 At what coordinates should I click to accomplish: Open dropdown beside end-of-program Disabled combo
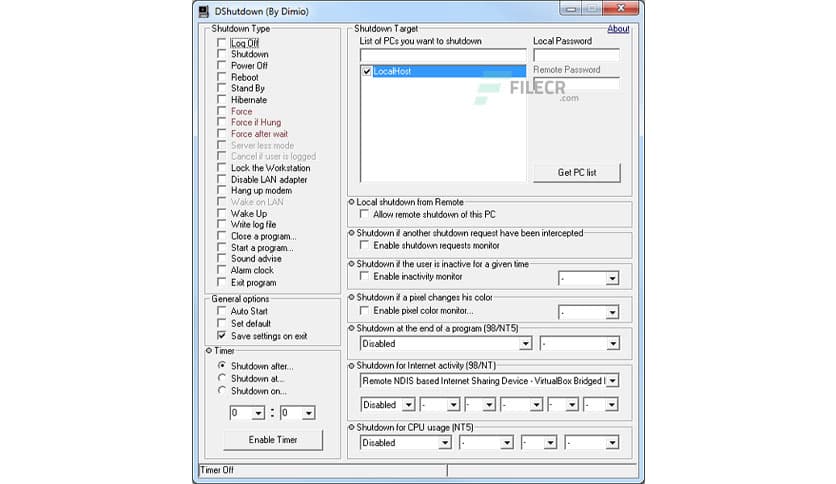tap(613, 344)
